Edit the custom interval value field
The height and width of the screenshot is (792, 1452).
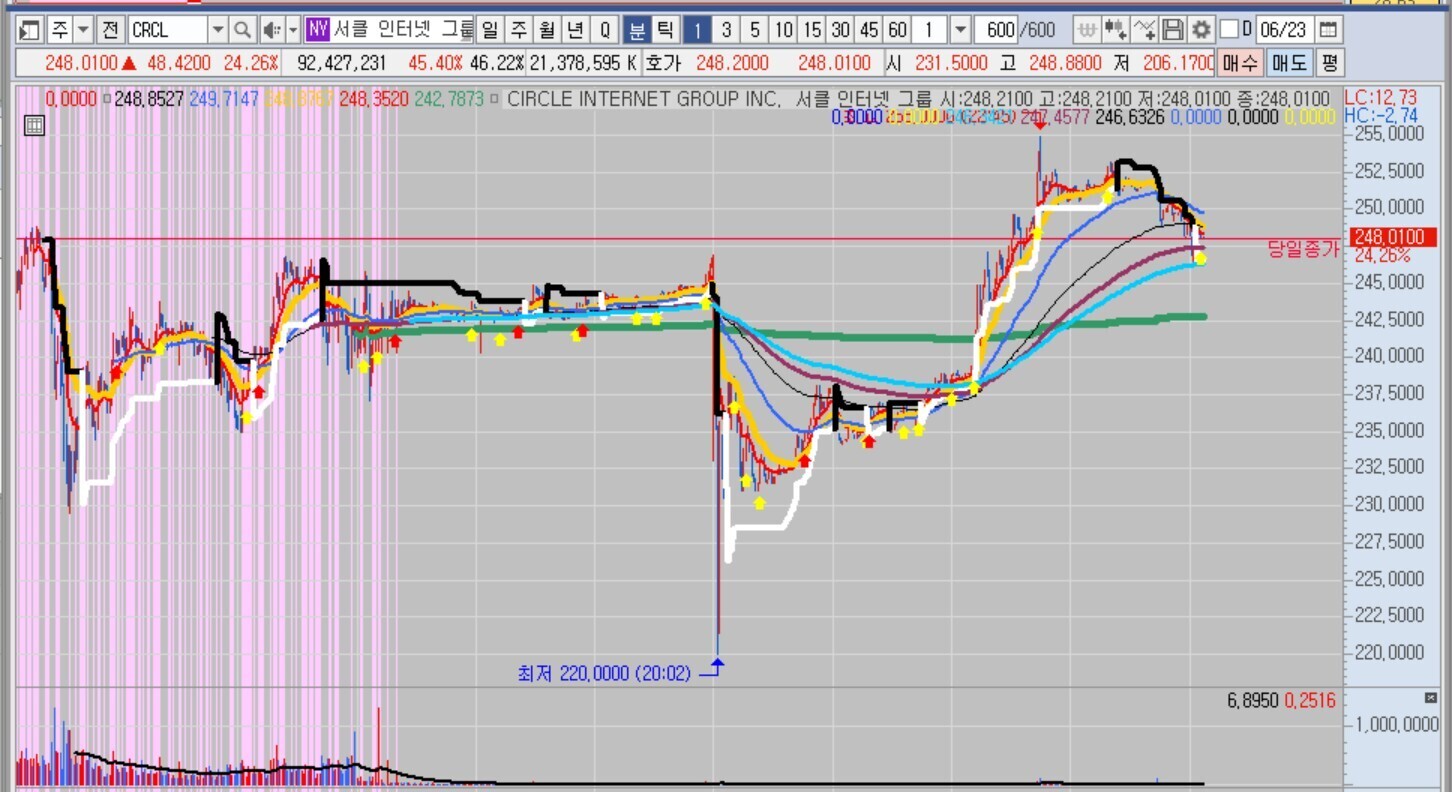coord(931,29)
